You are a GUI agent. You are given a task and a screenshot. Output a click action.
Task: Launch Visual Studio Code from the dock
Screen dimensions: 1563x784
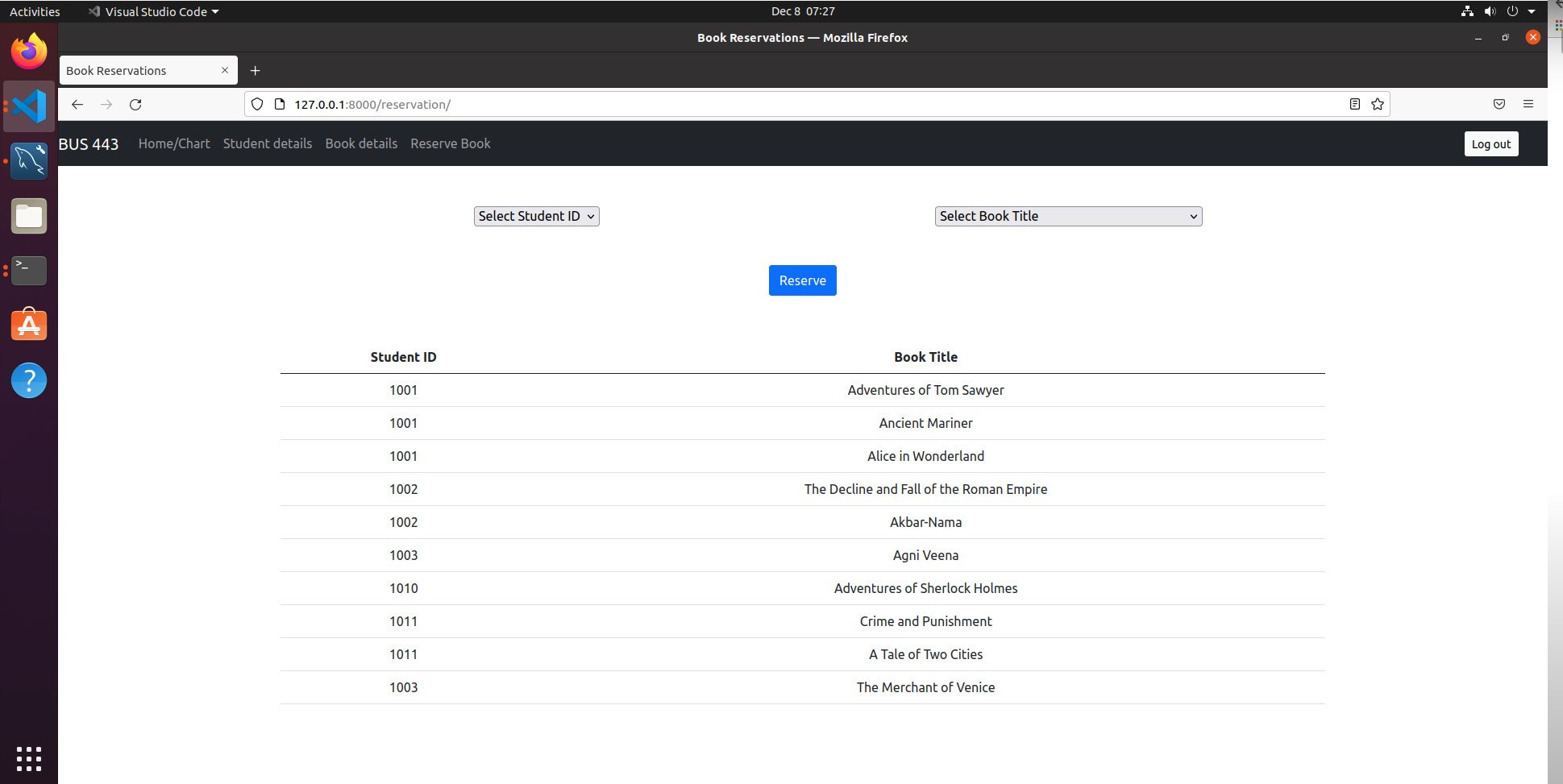pyautogui.click(x=29, y=106)
